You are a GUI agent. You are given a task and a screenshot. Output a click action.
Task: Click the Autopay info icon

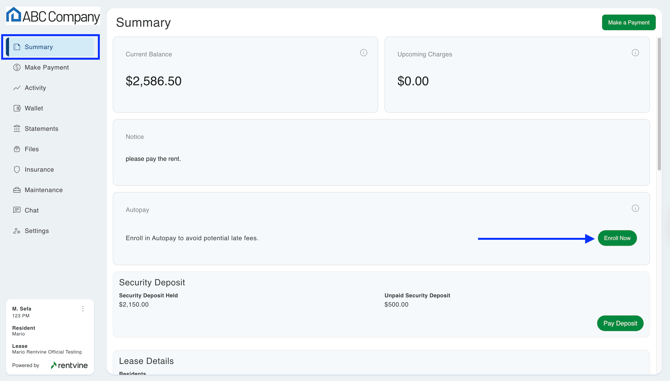635,208
